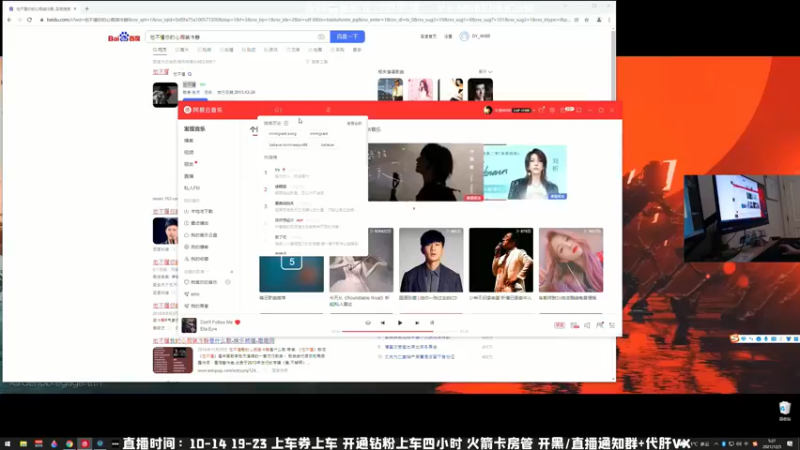Open 朋友 with red dot in sidebar
Viewport: 800px width, 450px height.
pyautogui.click(x=190, y=164)
